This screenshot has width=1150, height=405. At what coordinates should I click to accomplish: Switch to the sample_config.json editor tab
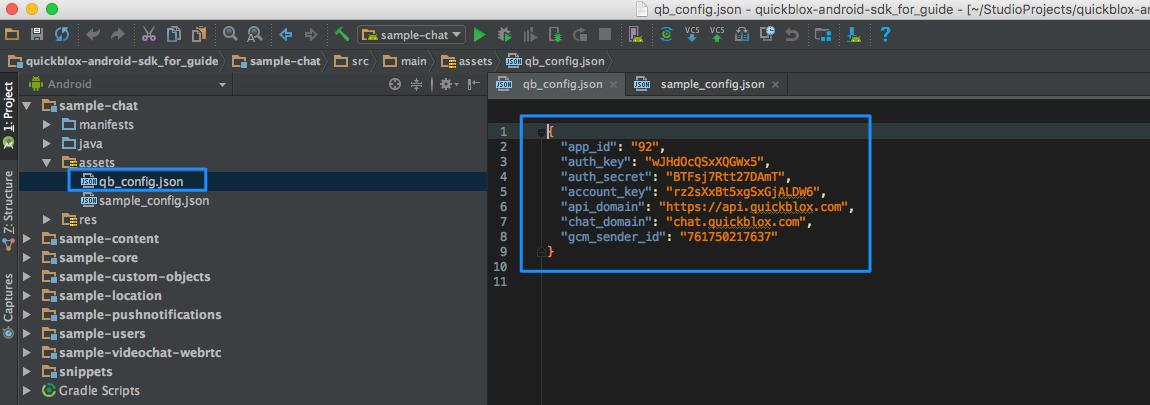(706, 84)
